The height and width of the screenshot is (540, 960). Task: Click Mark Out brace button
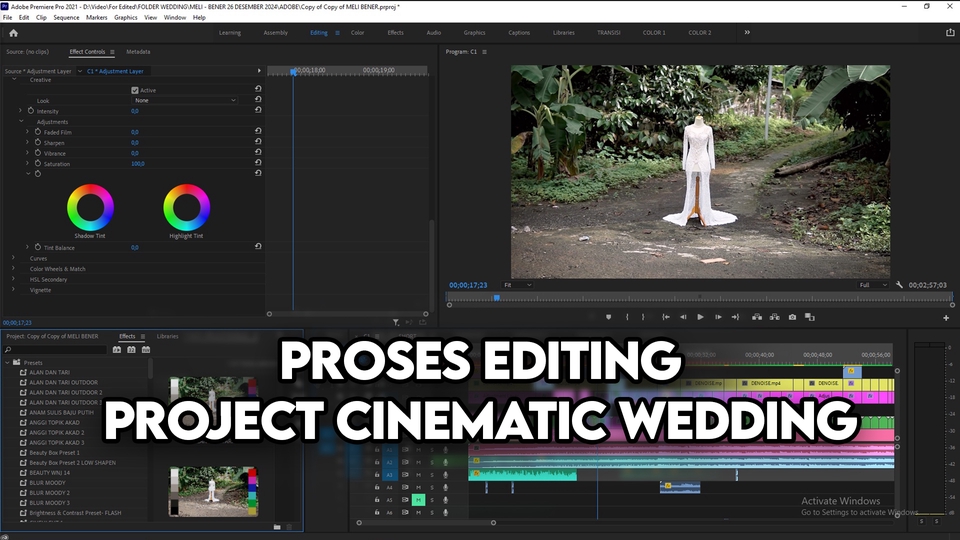pyautogui.click(x=643, y=317)
